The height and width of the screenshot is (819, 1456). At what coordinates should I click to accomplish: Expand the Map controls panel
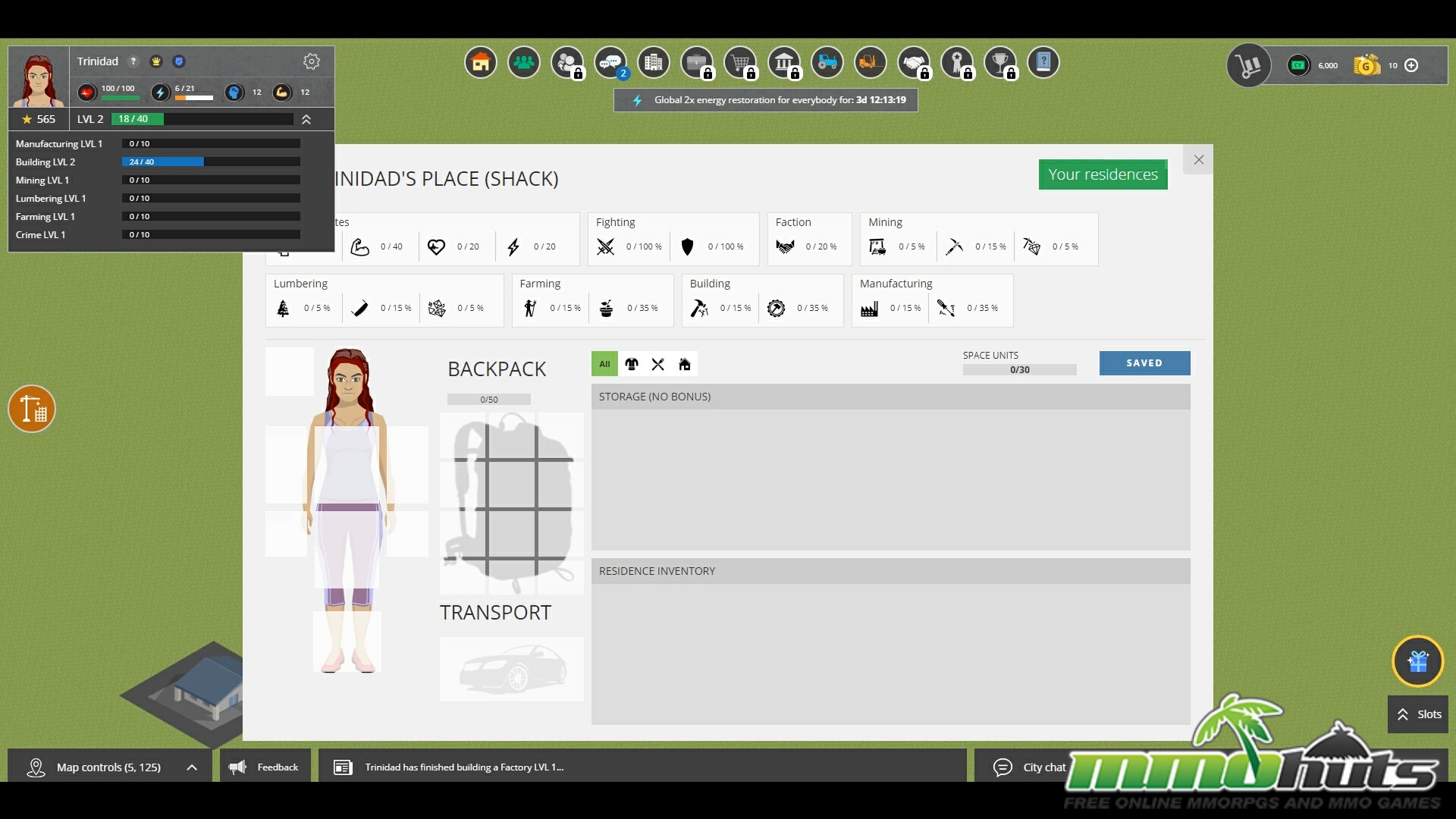pos(192,767)
